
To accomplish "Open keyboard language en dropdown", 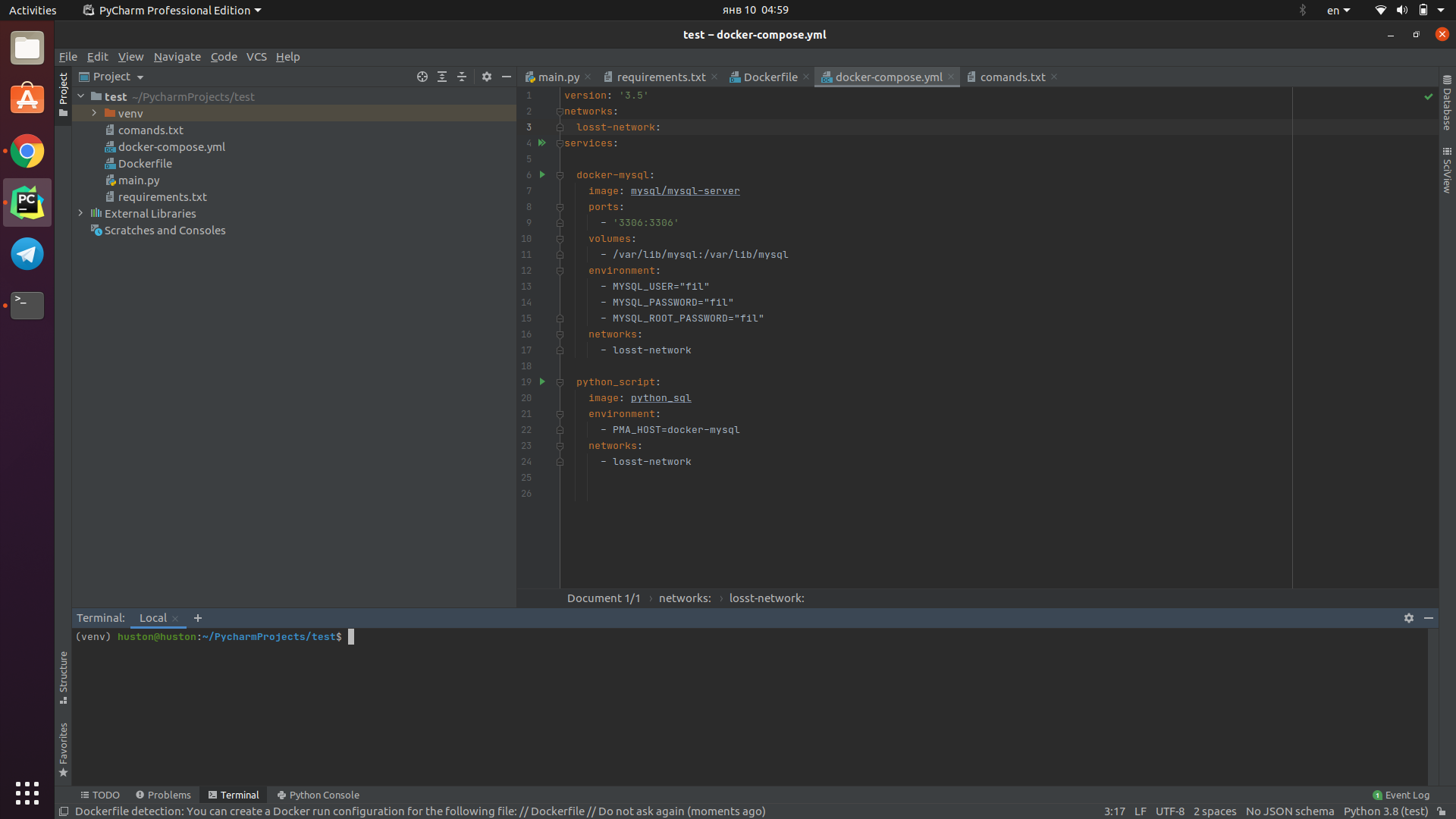I will coord(1338,10).
